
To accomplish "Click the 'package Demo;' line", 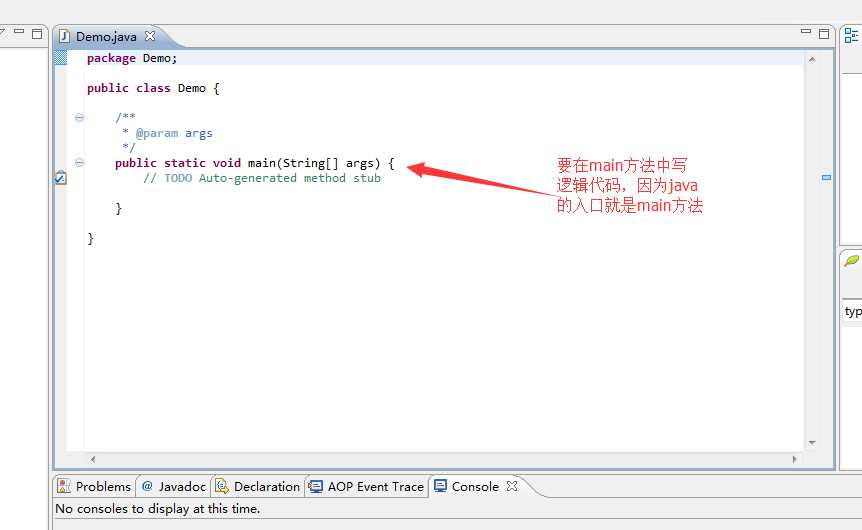I will tap(132, 58).
